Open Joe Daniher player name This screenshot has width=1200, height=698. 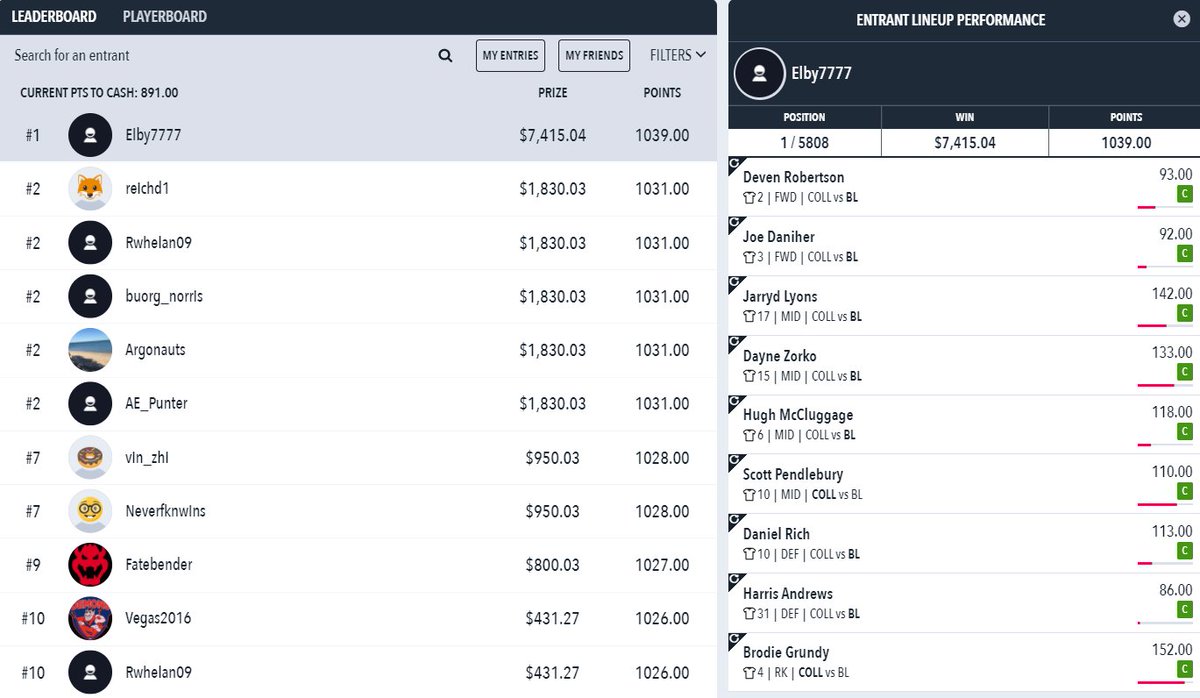(779, 237)
